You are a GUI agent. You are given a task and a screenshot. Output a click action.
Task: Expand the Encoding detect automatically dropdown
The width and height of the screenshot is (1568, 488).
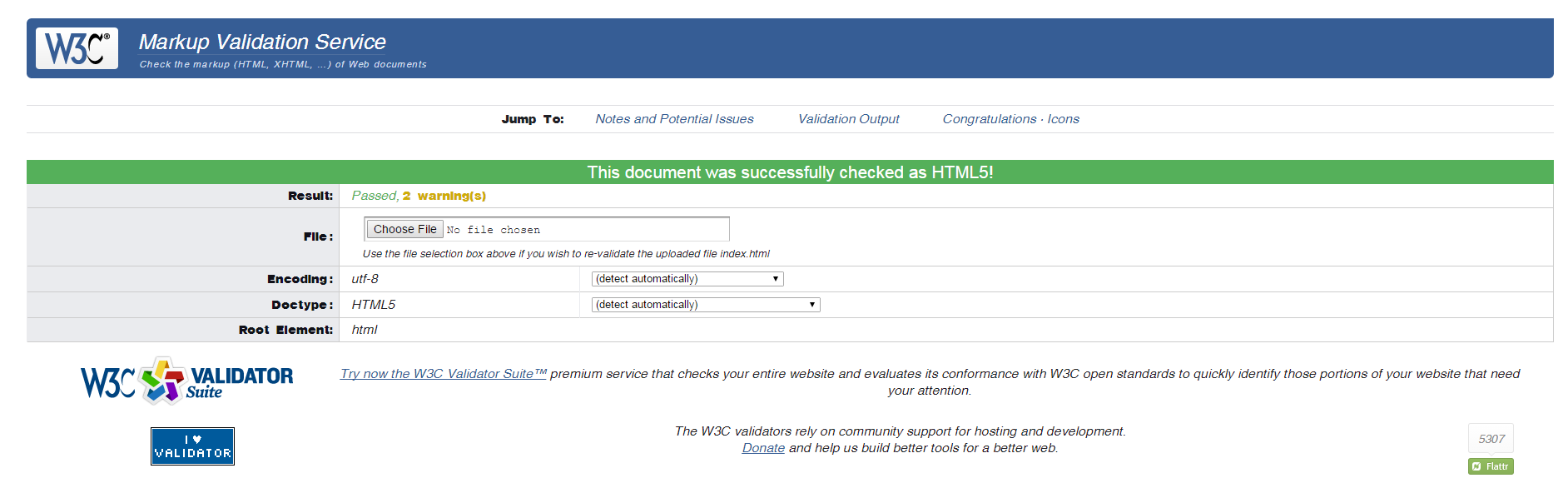[x=687, y=279]
